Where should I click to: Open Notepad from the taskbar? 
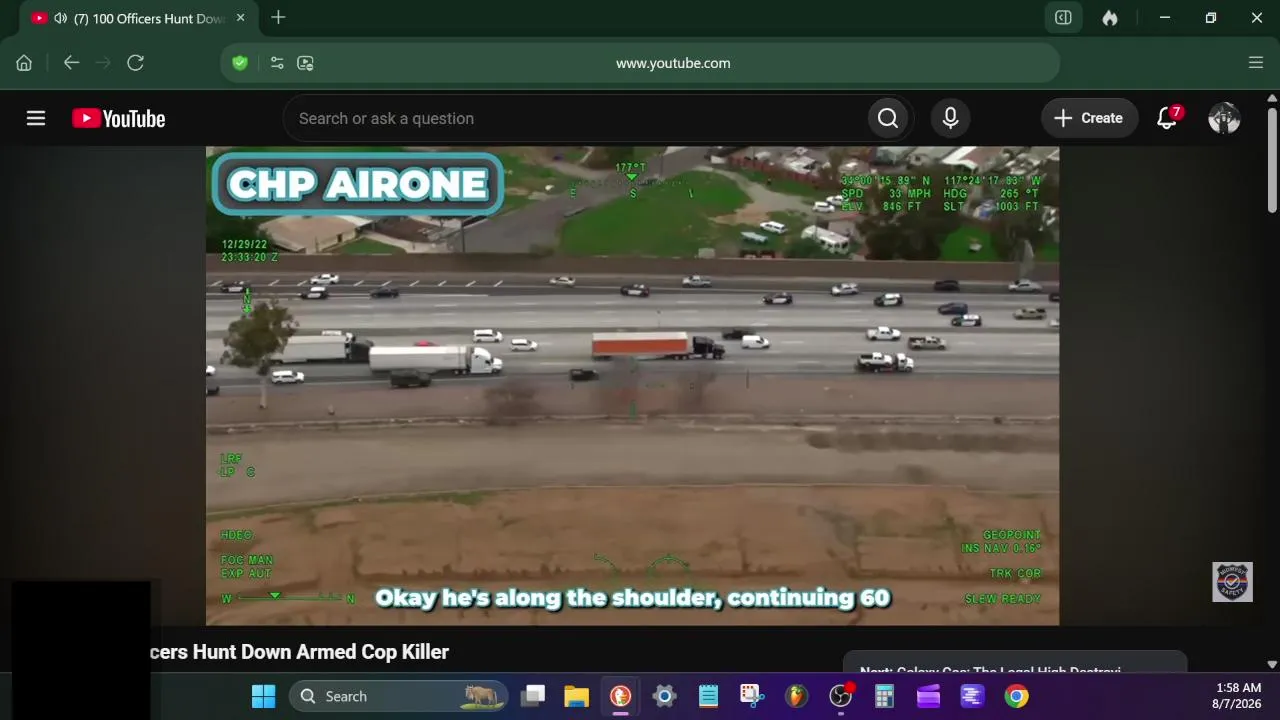(708, 696)
